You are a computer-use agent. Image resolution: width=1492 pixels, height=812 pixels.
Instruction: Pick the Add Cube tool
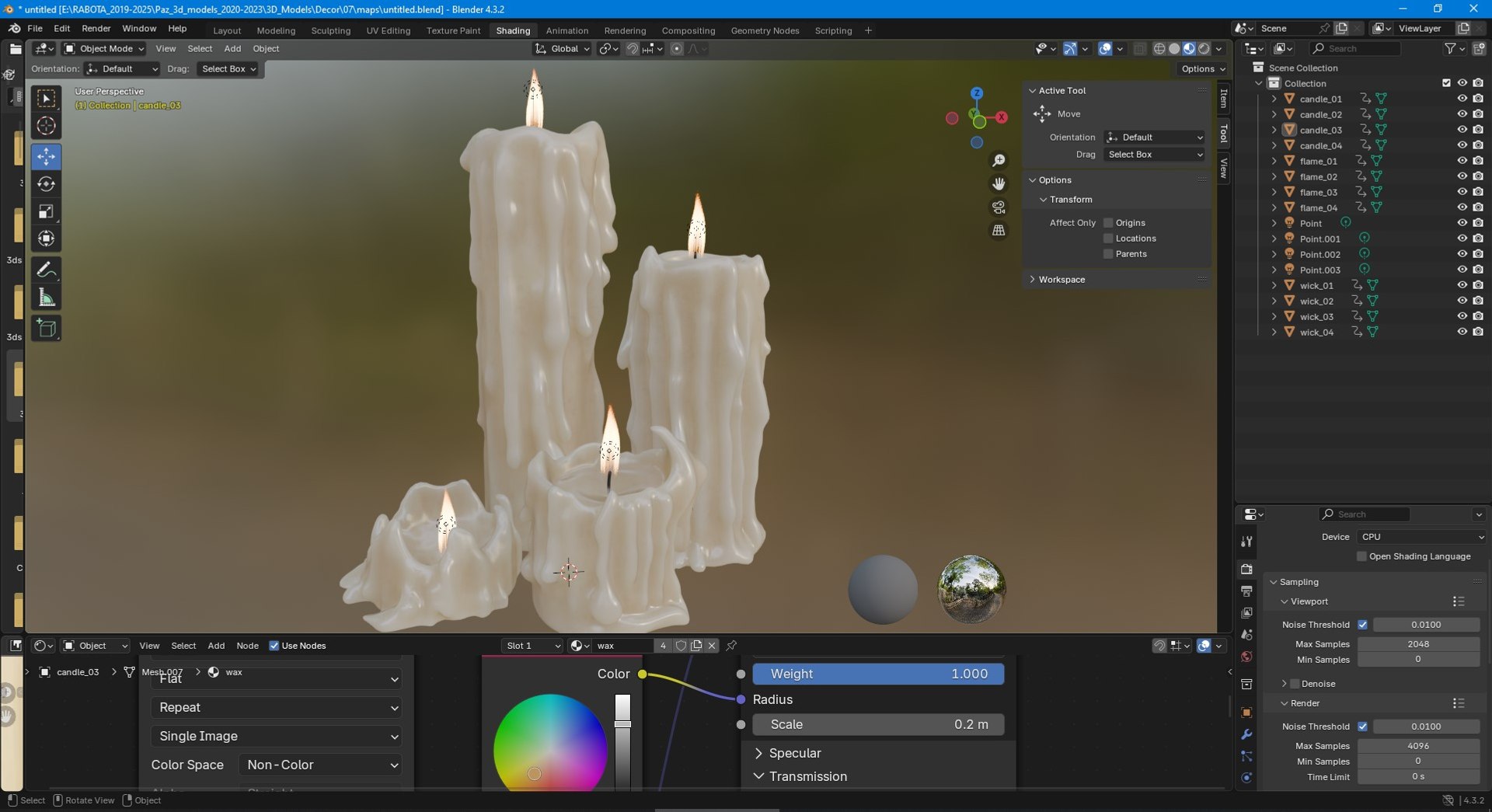point(46,328)
